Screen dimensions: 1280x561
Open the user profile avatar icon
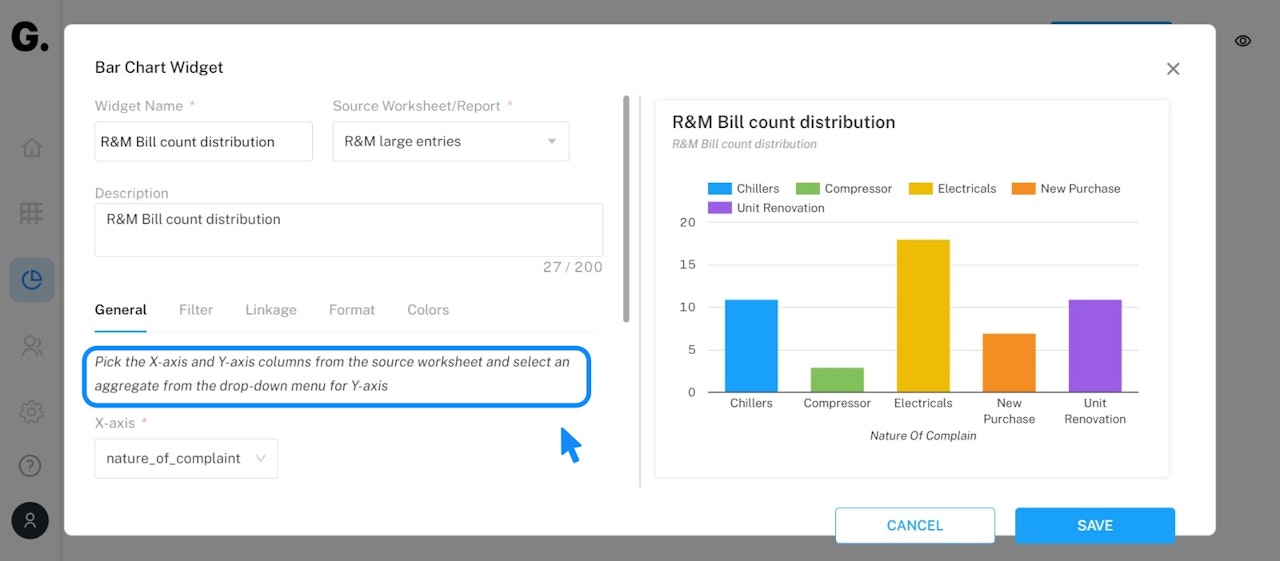tap(30, 520)
